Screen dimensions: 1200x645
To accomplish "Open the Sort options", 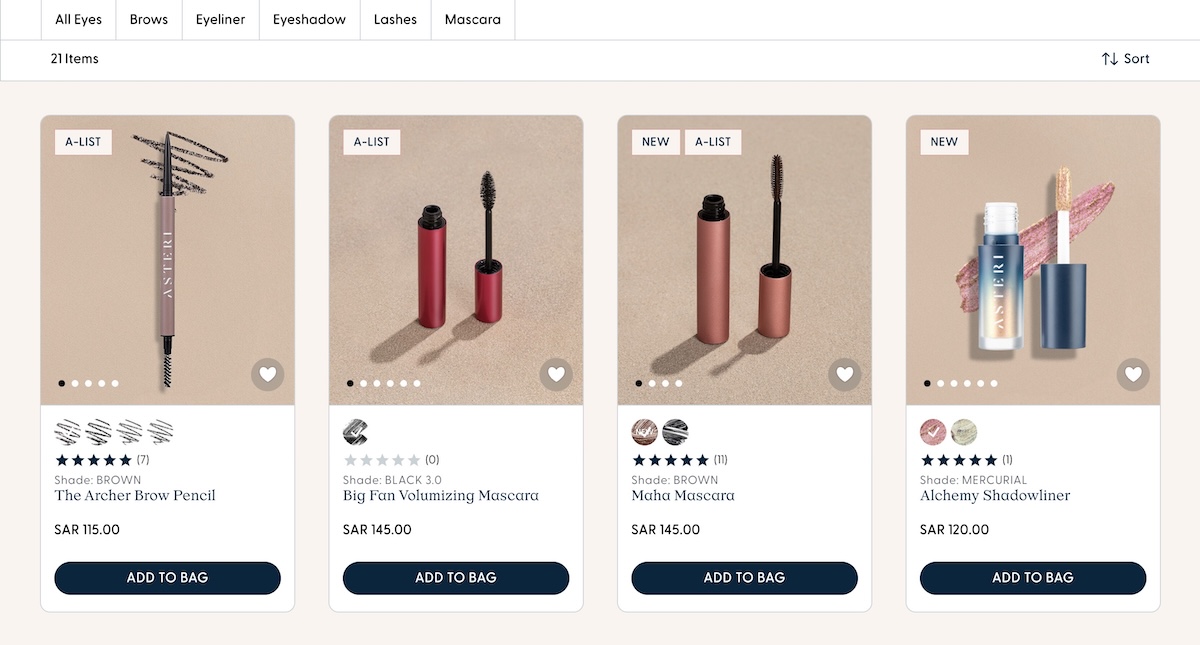I will [x=1126, y=59].
